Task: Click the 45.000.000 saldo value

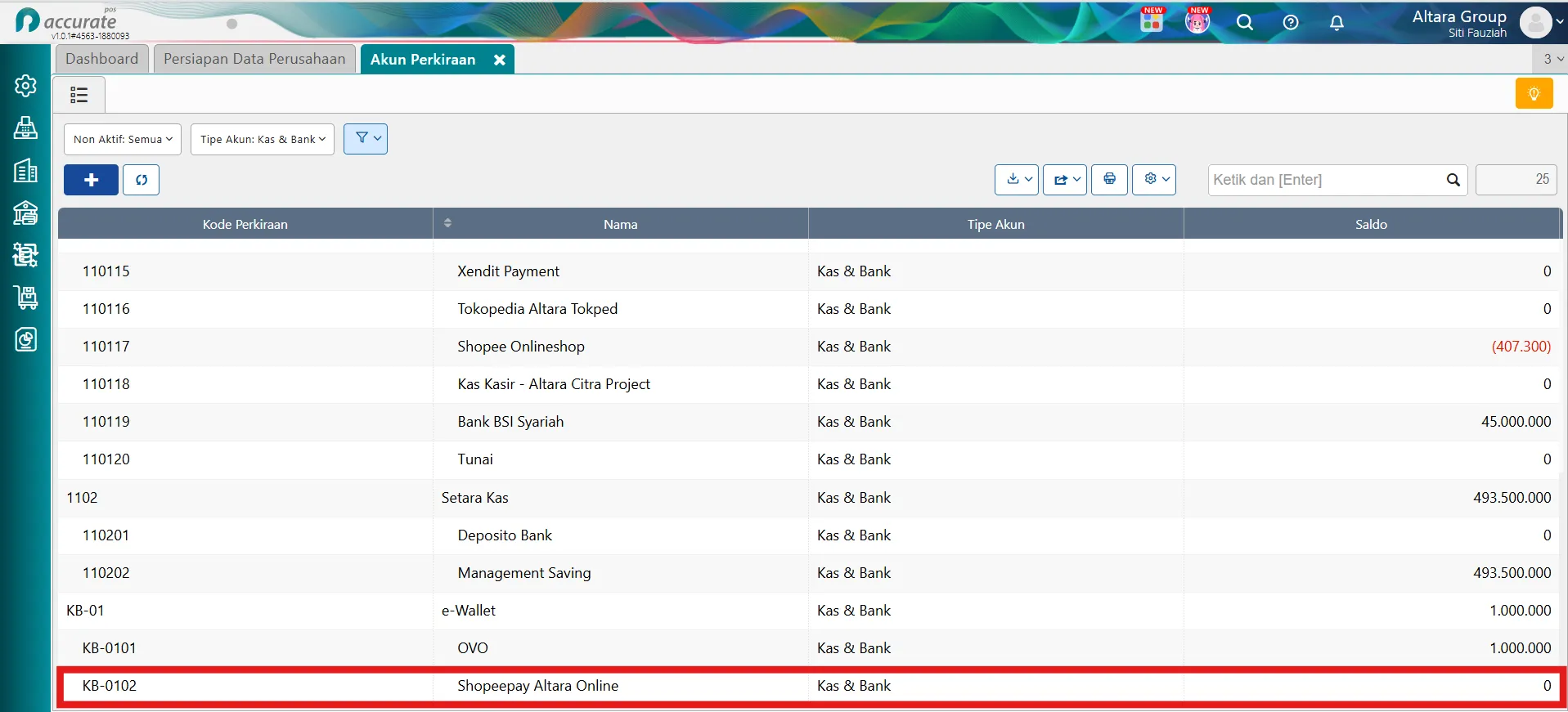Action: pyautogui.click(x=1516, y=422)
